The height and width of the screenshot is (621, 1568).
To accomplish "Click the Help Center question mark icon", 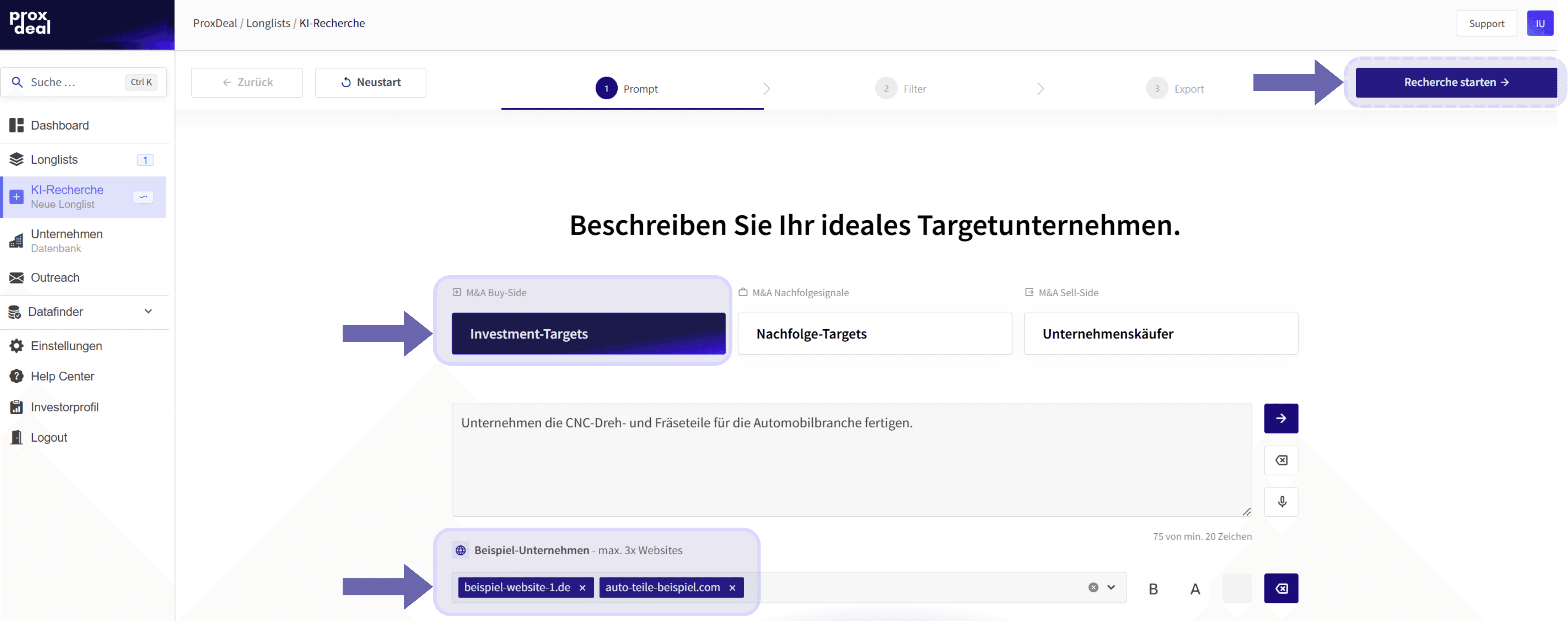I will [16, 376].
